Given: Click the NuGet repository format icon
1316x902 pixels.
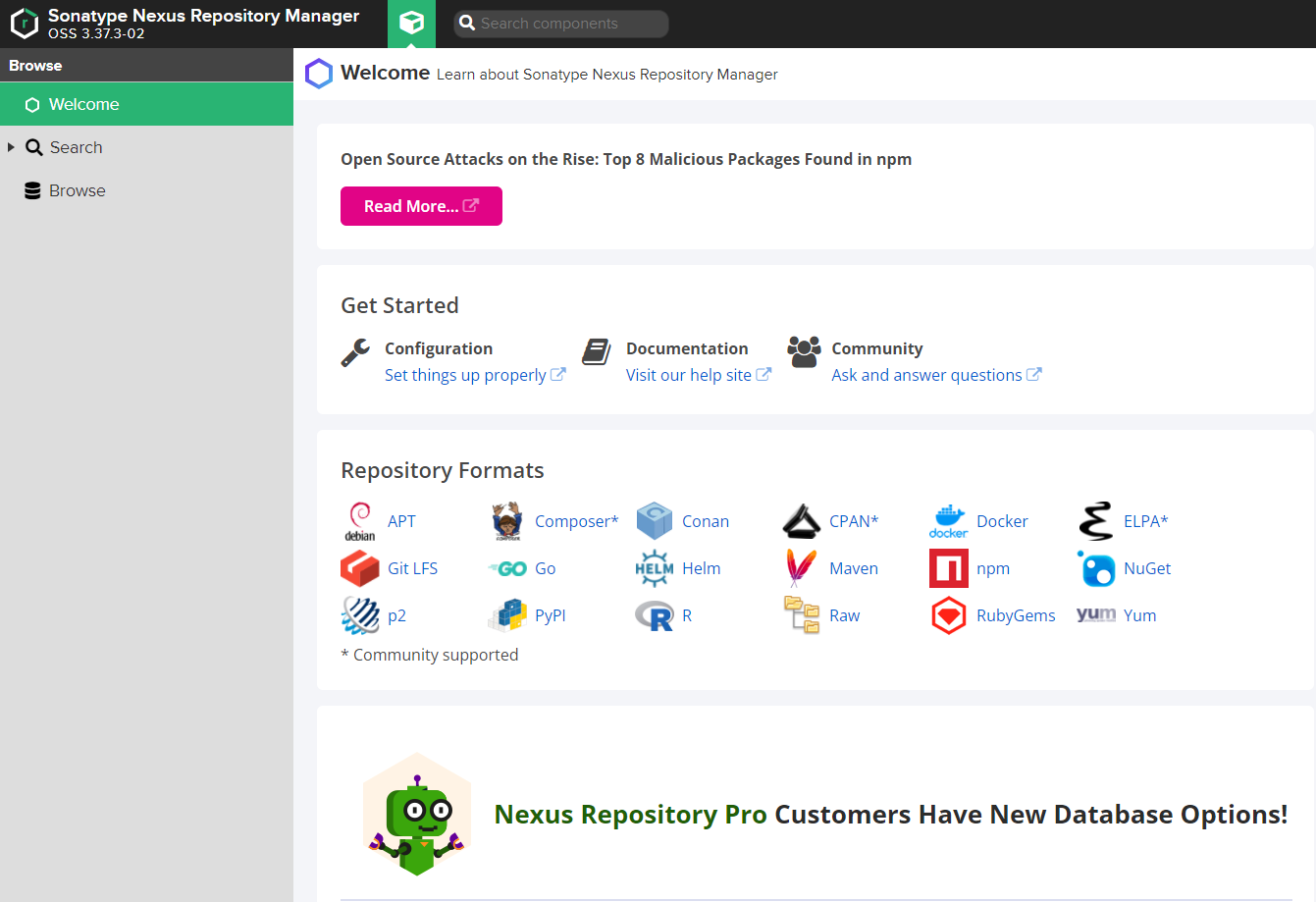Looking at the screenshot, I should [1095, 568].
